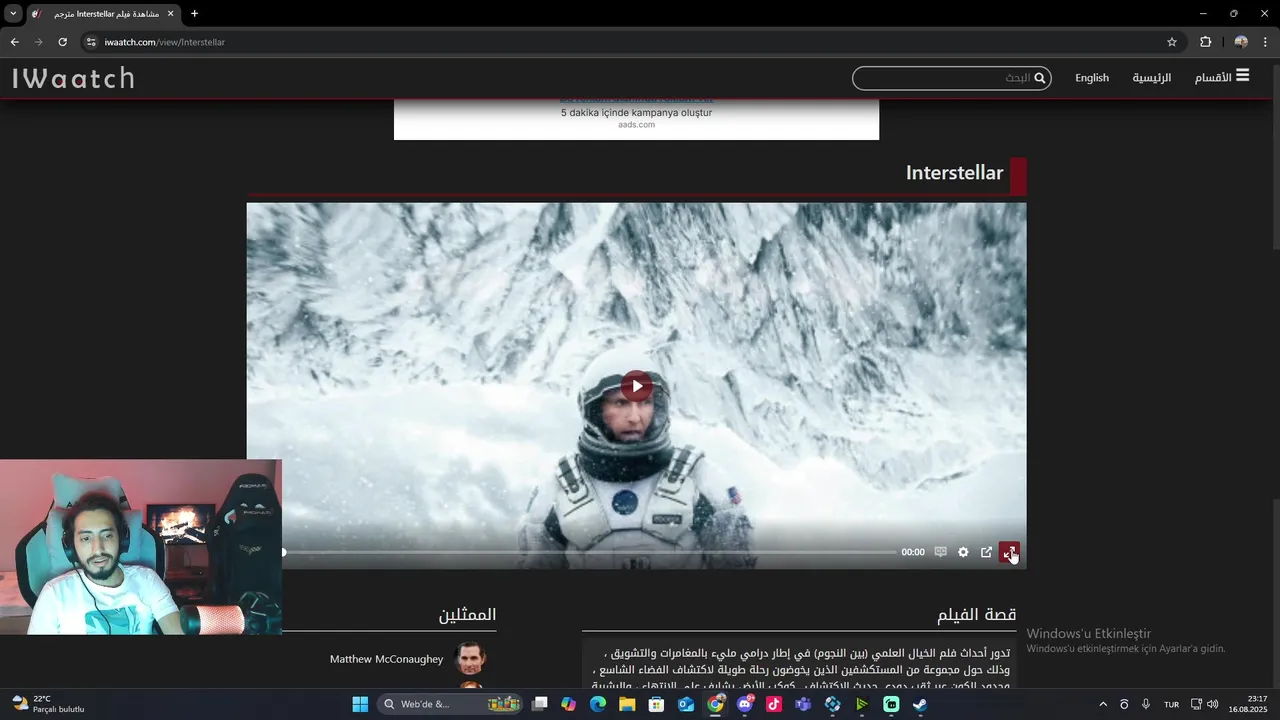Launch Copilot from the taskbar
1280x720 pixels.
point(569,704)
